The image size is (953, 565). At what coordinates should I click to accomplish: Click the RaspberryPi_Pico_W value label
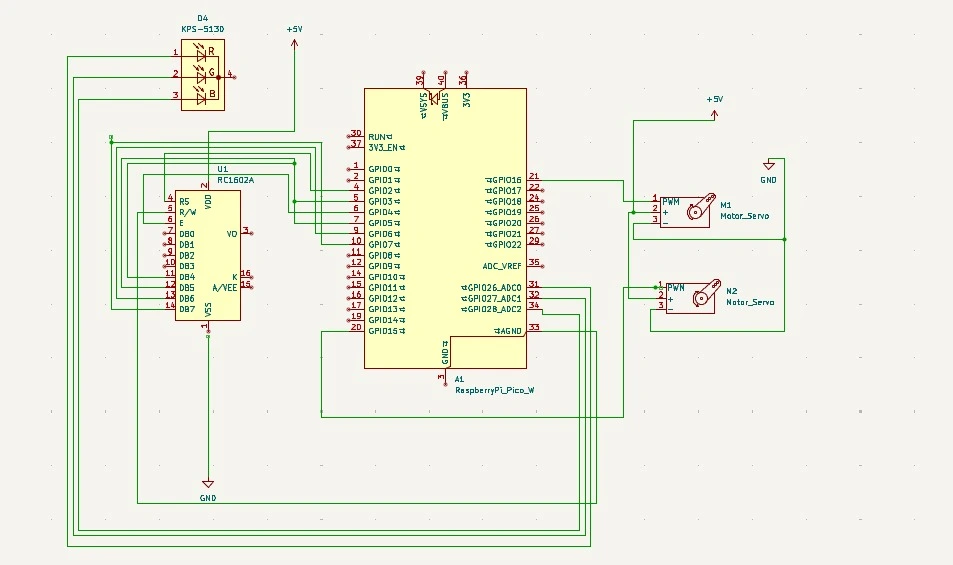pos(495,390)
